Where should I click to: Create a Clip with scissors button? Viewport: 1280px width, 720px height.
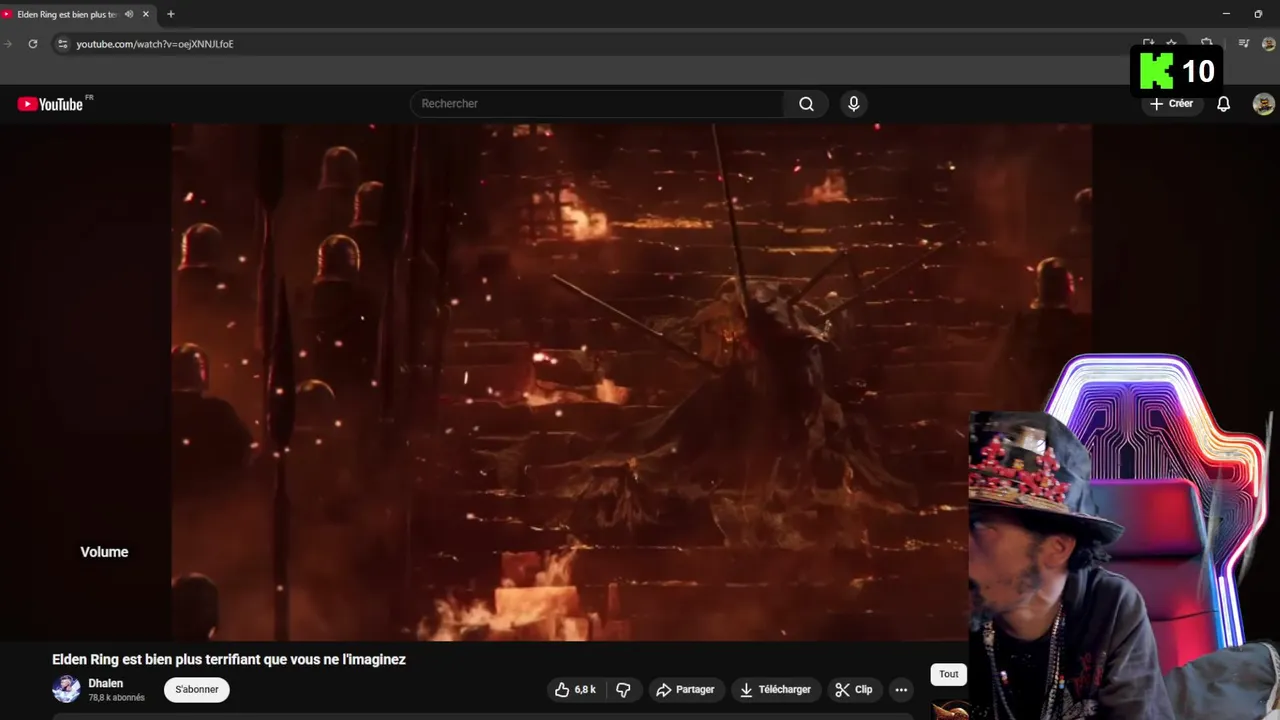coord(854,690)
